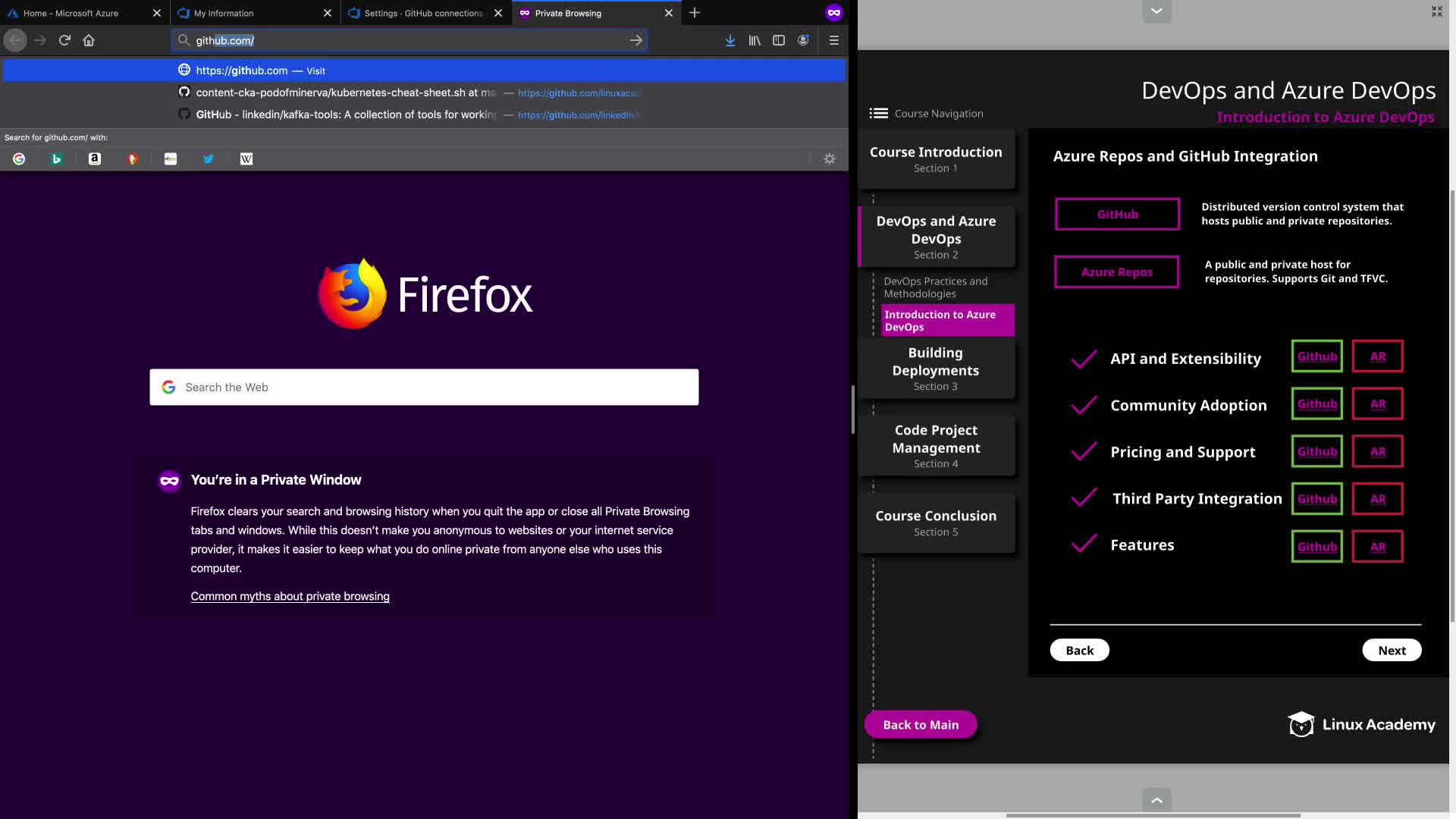The height and width of the screenshot is (819, 1456).
Task: Open the Library icon in toolbar
Action: [755, 40]
